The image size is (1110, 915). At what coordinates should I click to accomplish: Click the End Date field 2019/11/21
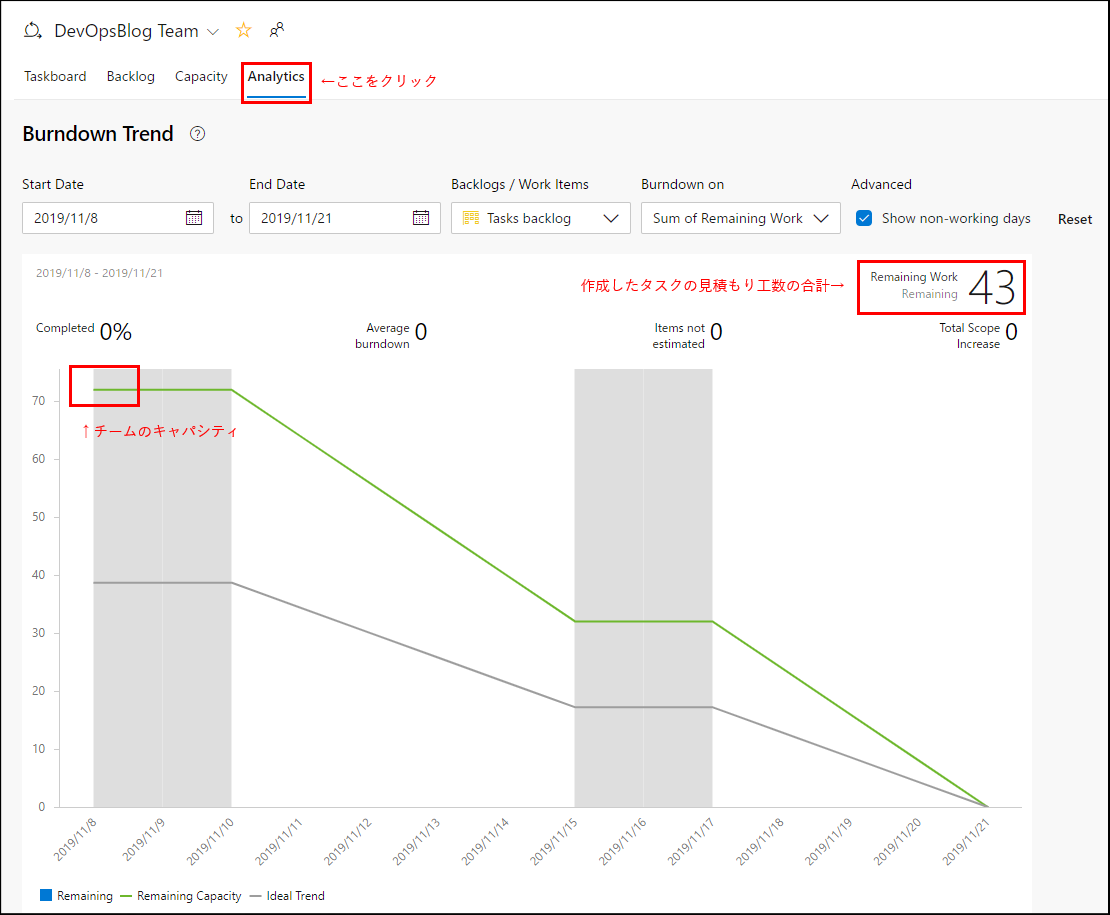coord(345,218)
